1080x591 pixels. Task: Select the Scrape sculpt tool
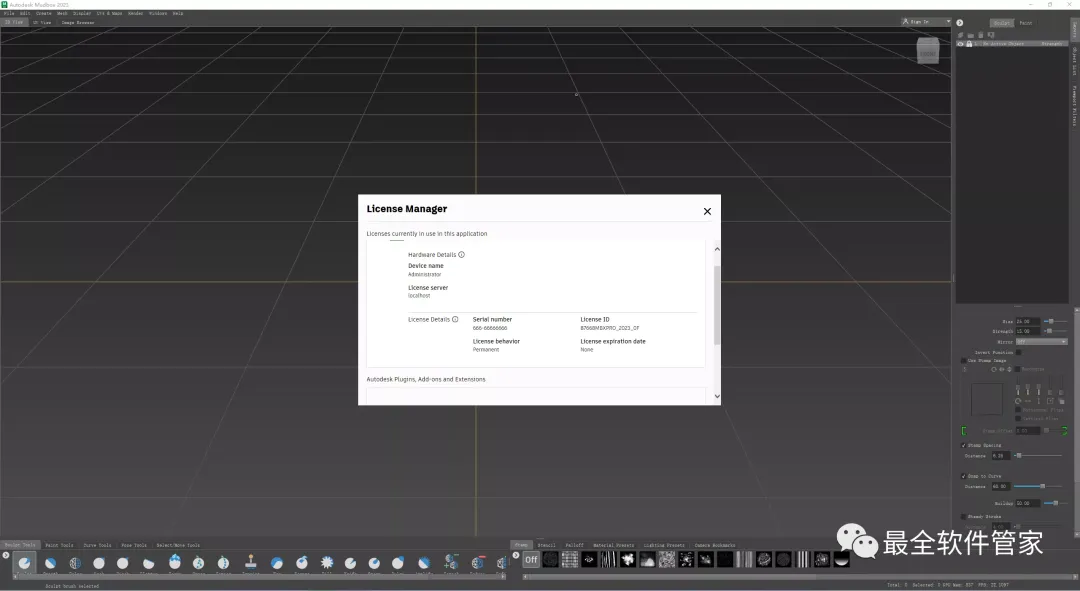click(302, 563)
